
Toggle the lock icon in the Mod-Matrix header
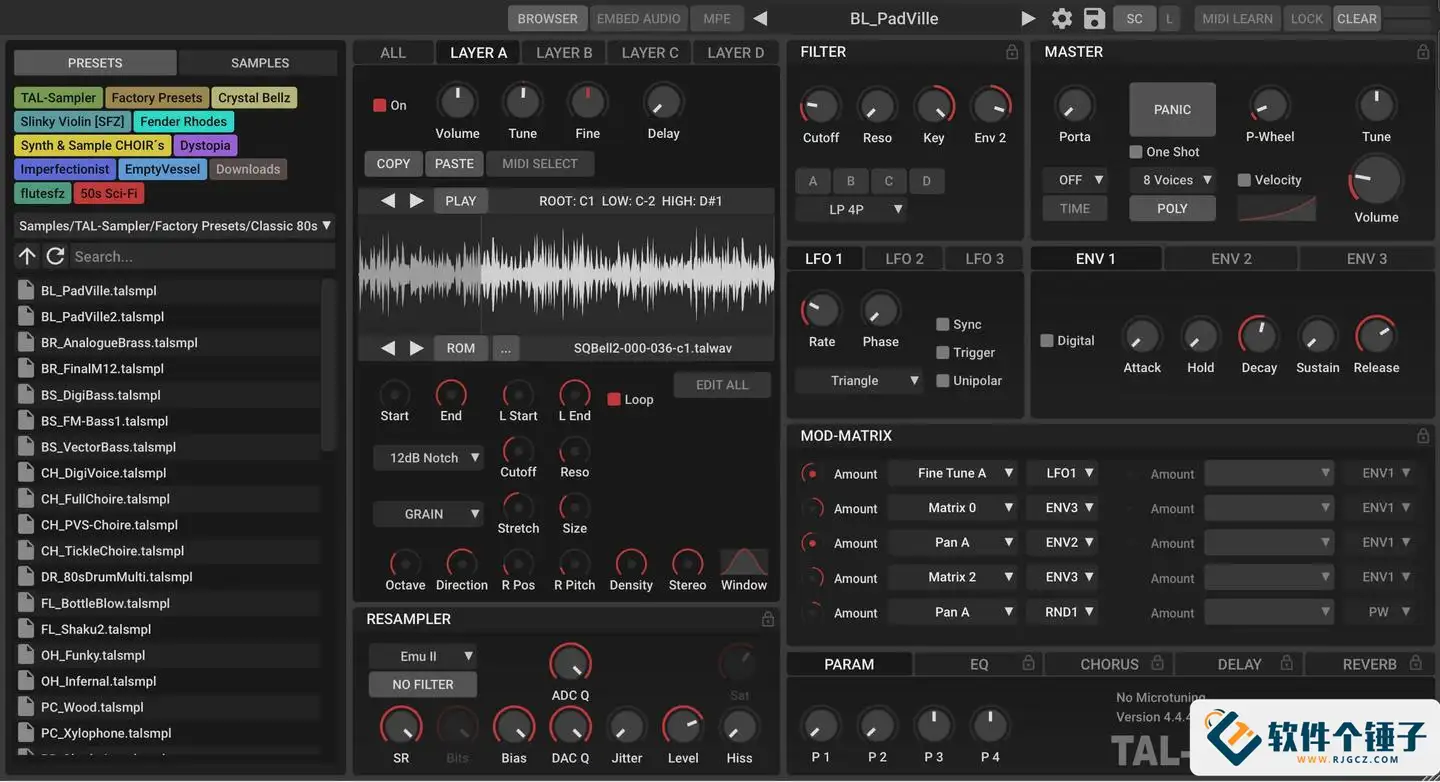[x=1423, y=436]
